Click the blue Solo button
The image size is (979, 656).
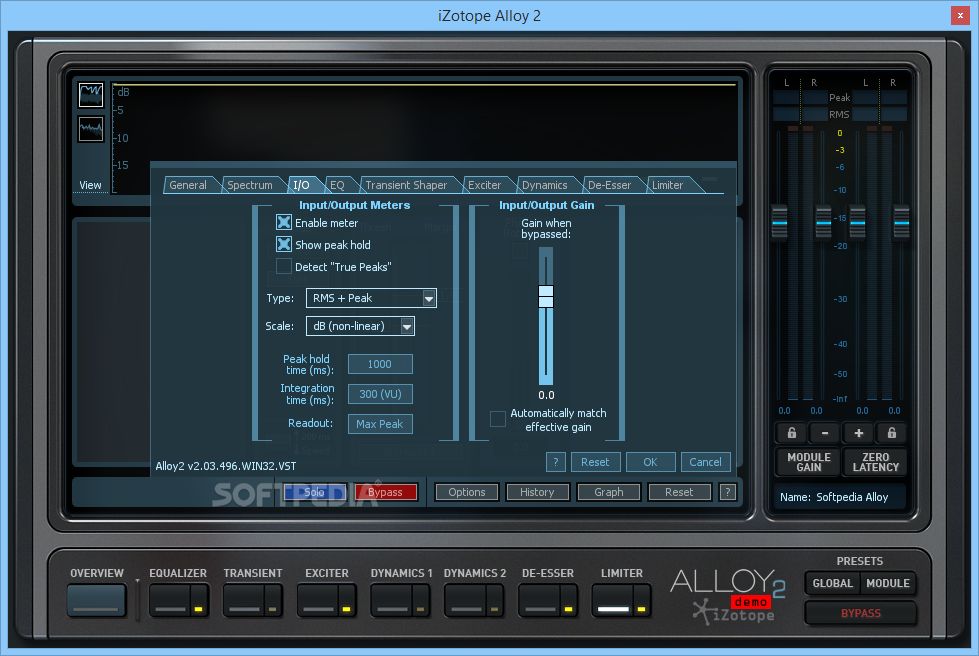[x=315, y=492]
